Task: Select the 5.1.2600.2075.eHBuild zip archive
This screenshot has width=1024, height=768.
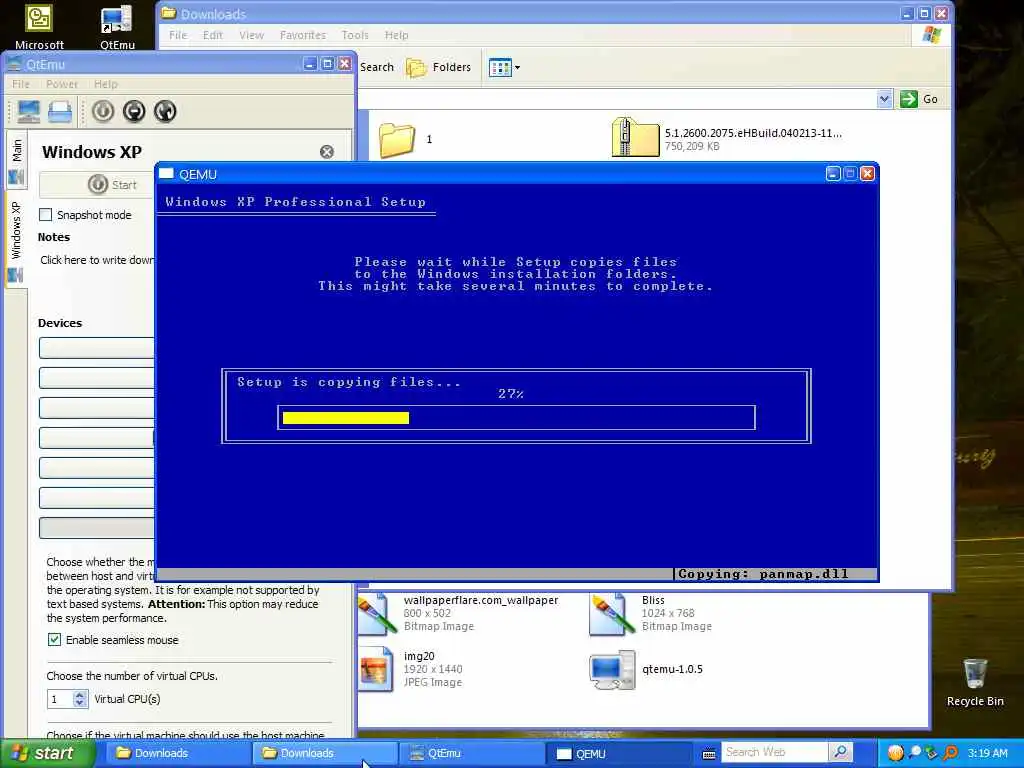Action: (726, 138)
